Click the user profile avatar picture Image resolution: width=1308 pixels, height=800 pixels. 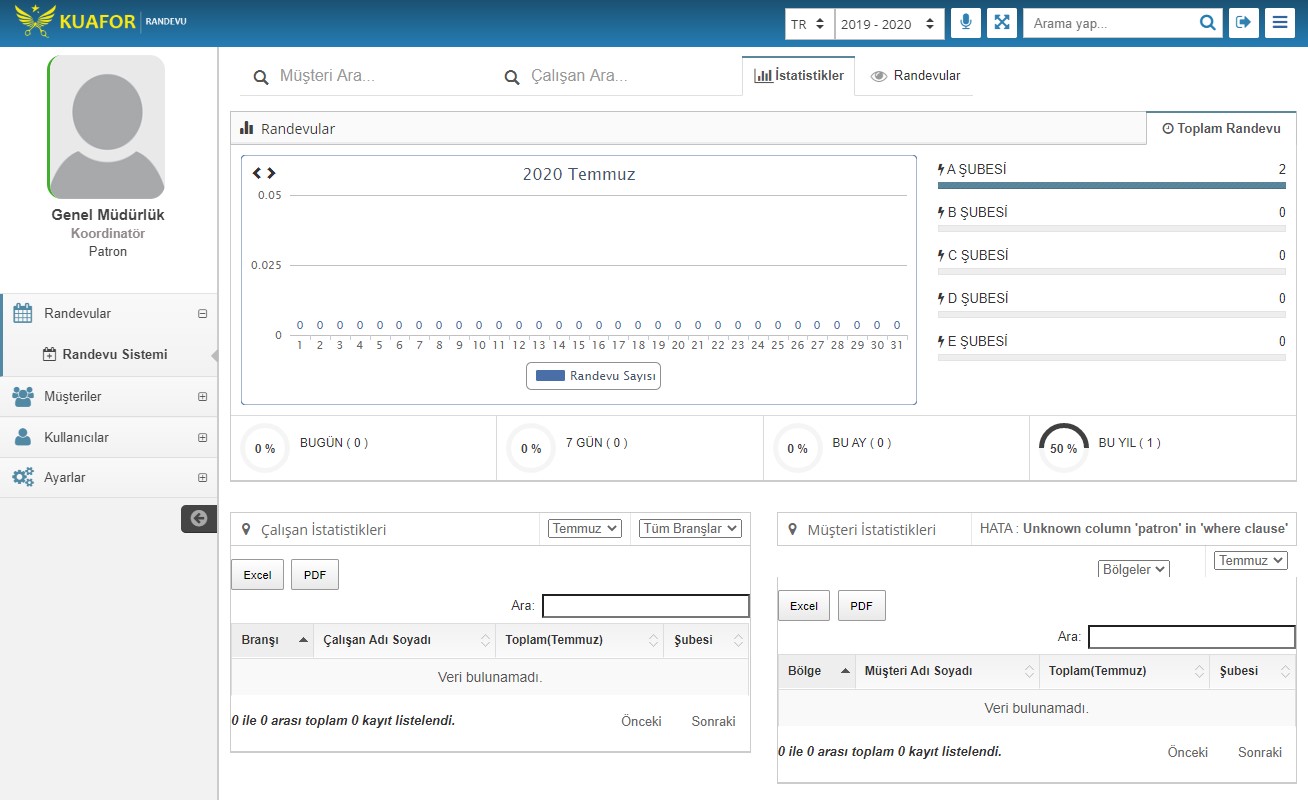click(x=107, y=127)
